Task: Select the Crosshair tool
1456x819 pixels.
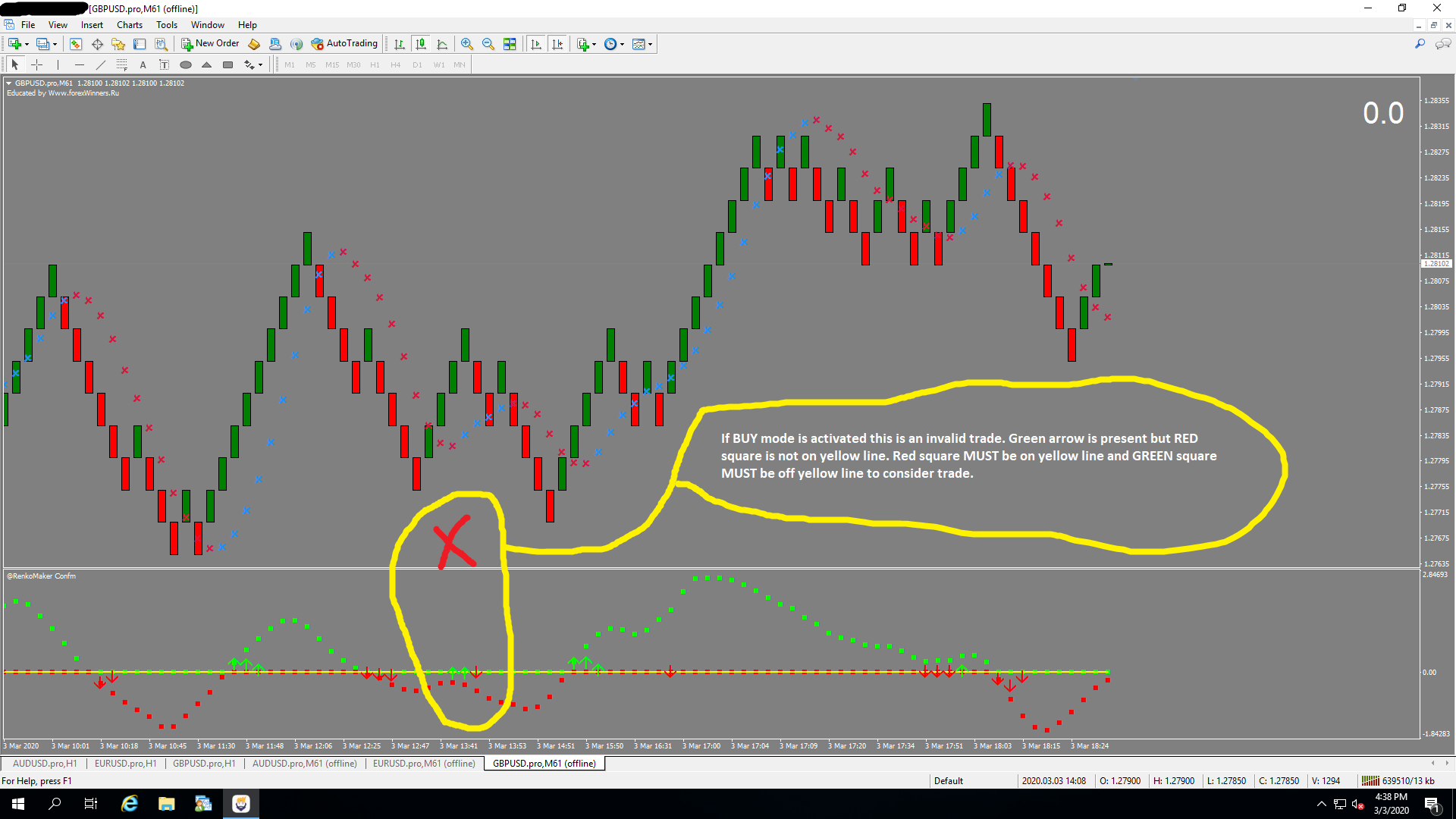Action: click(x=36, y=64)
